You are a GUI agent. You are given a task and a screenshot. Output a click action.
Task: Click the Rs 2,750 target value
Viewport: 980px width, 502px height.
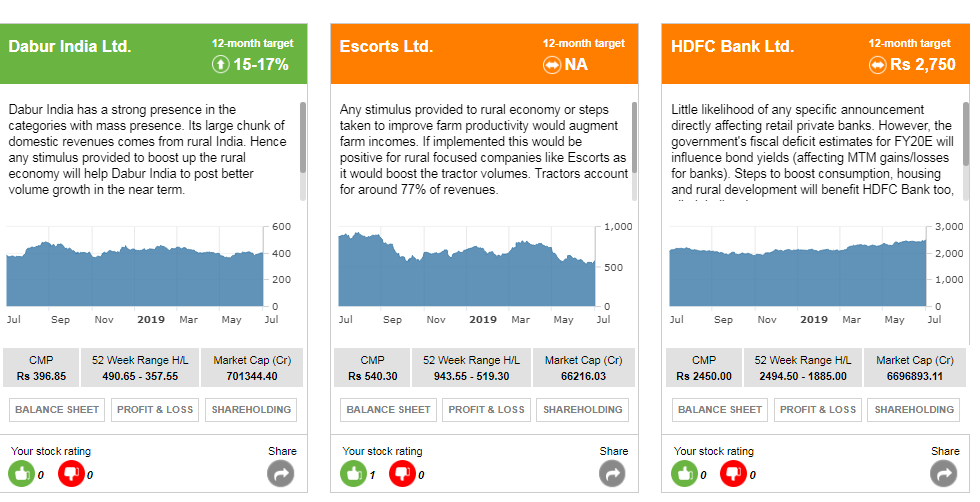[x=923, y=64]
